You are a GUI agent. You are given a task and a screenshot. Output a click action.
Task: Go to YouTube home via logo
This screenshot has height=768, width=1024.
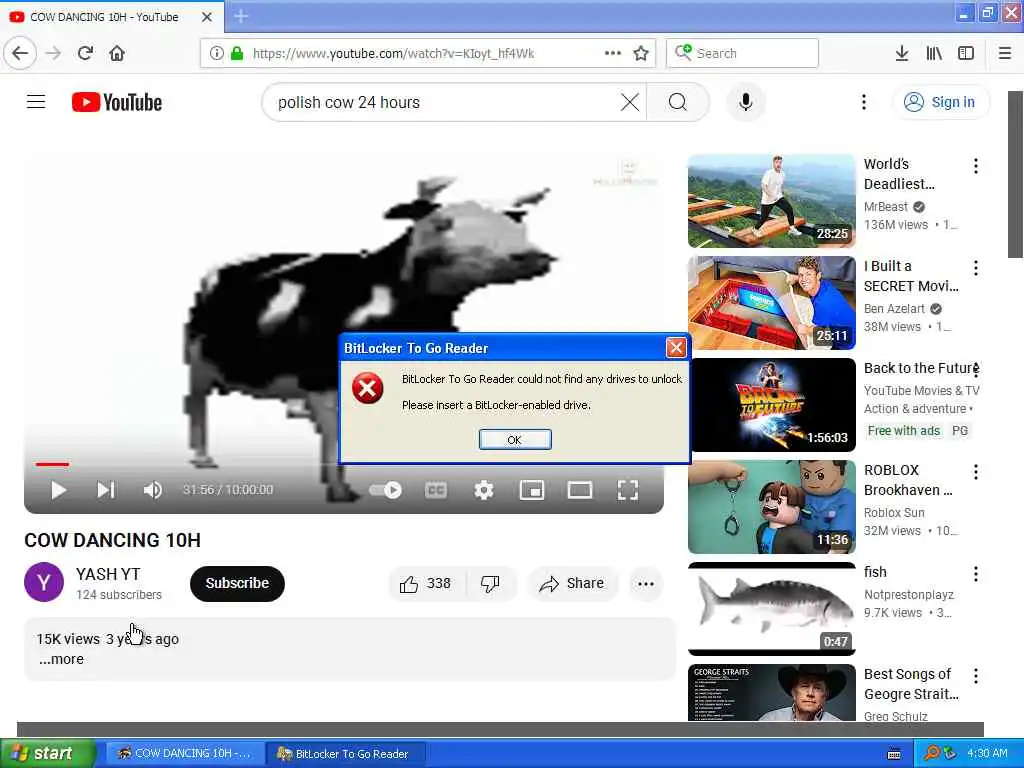tap(117, 103)
